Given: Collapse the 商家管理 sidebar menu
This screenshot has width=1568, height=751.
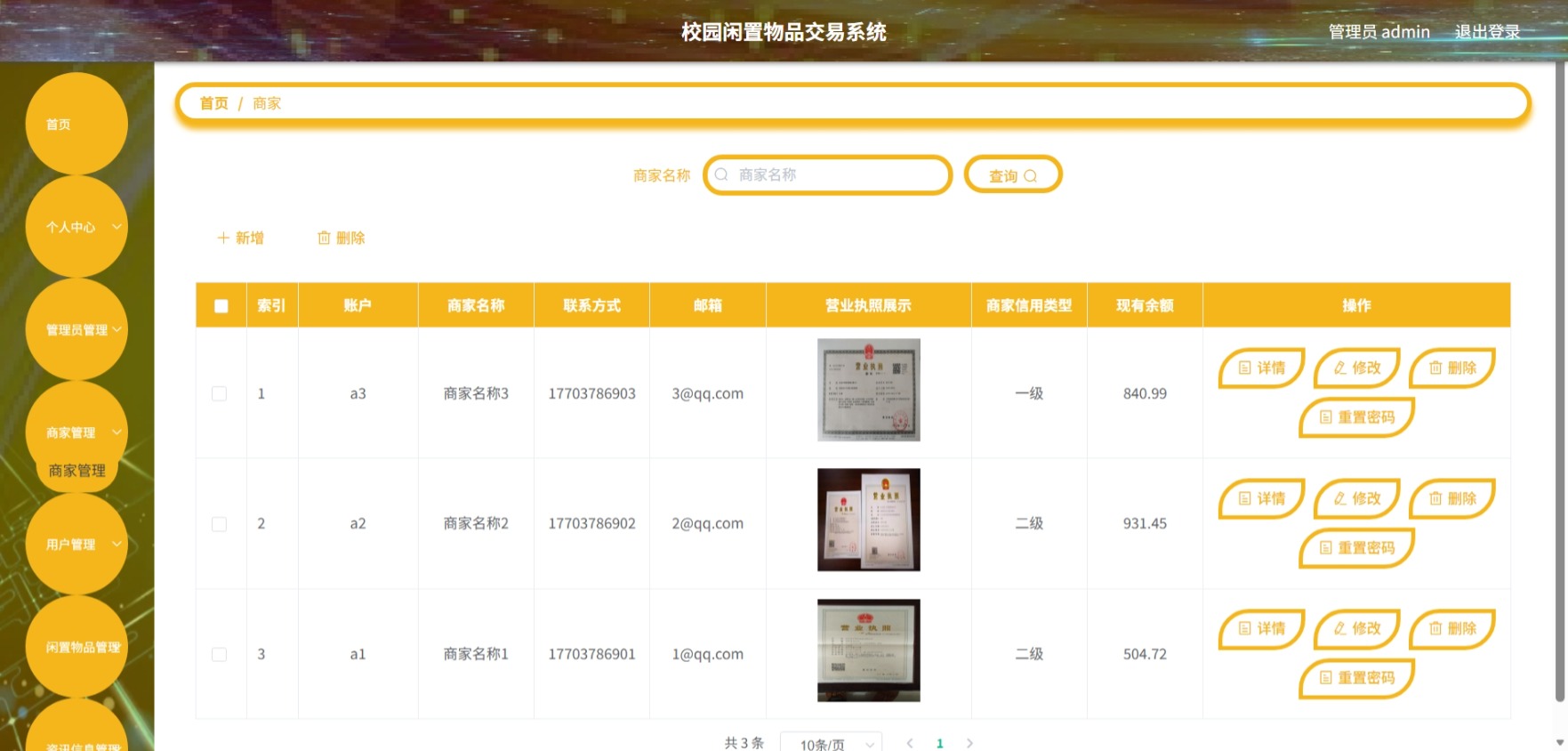Looking at the screenshot, I should coord(76,432).
